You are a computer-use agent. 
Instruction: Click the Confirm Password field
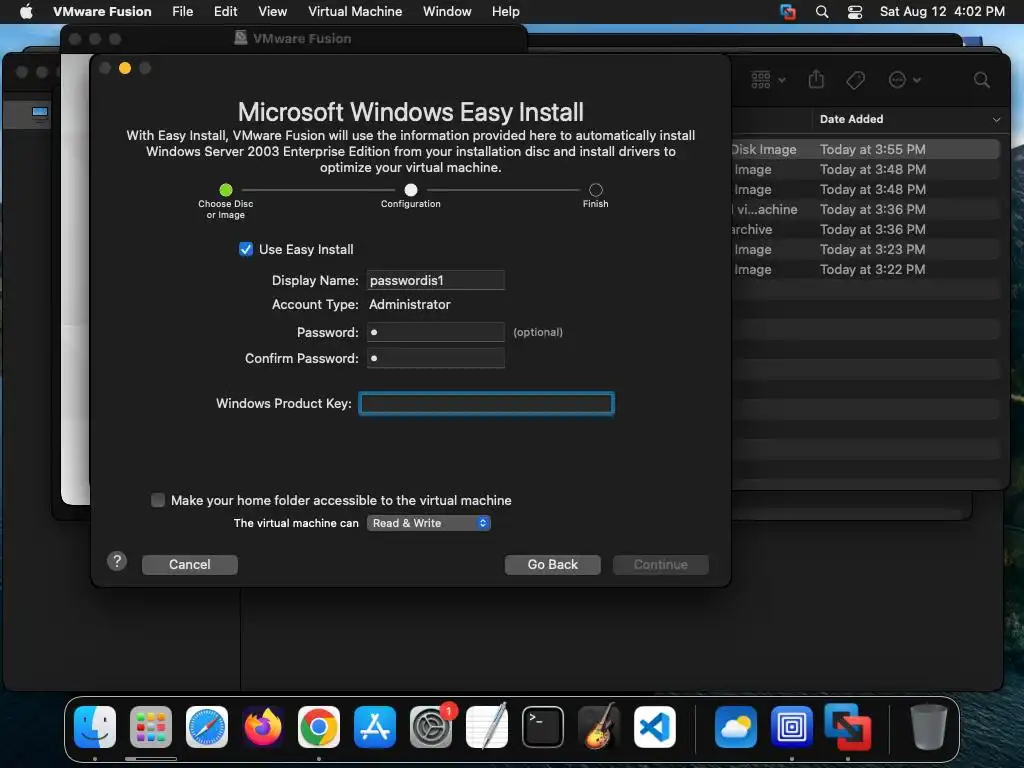click(436, 358)
